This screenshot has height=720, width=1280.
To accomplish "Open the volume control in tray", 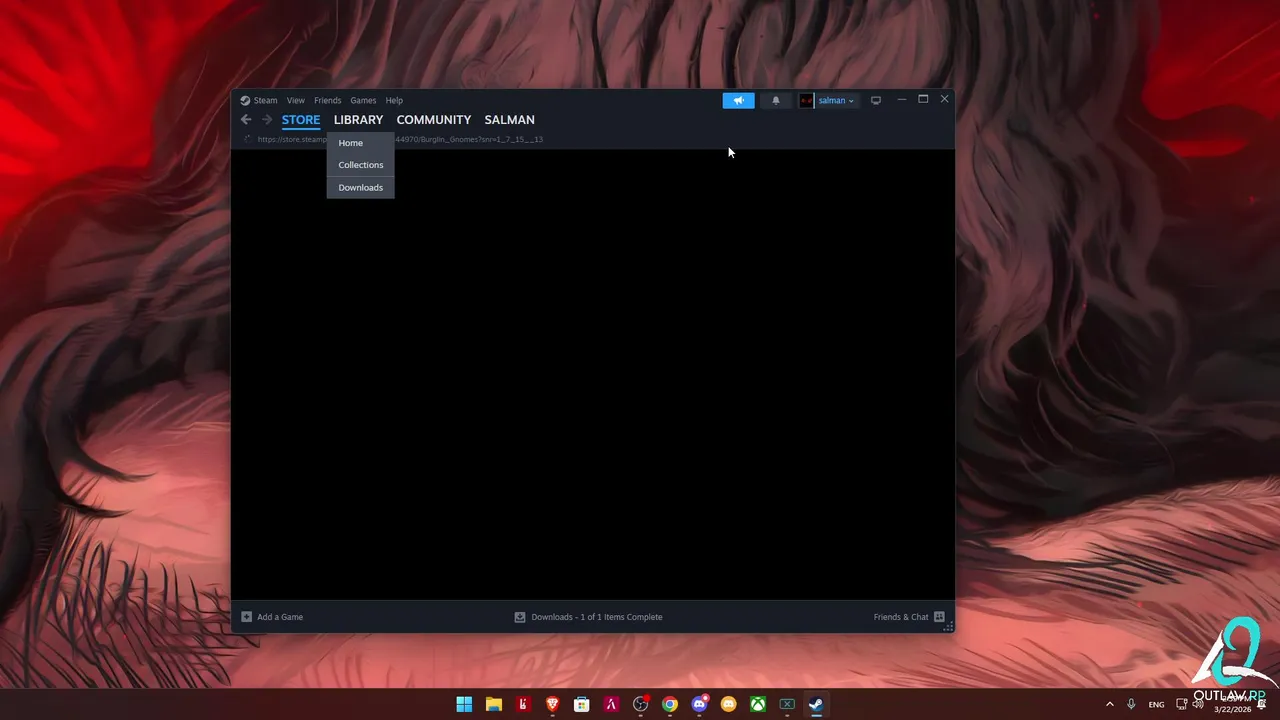I will [1198, 704].
